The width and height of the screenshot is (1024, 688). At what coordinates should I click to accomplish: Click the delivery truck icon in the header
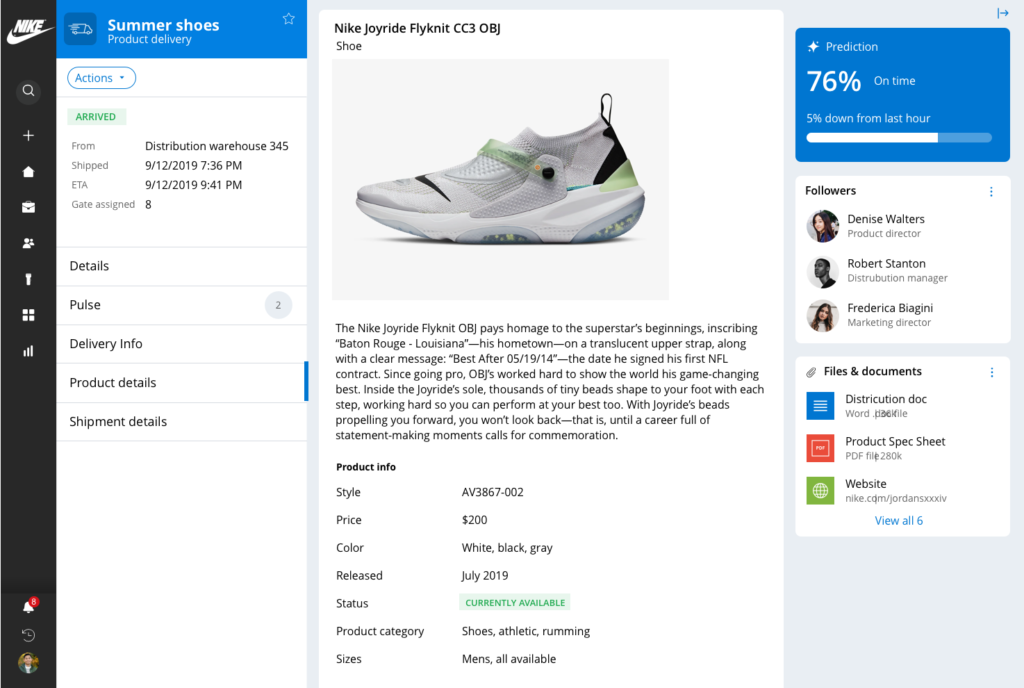click(x=80, y=29)
